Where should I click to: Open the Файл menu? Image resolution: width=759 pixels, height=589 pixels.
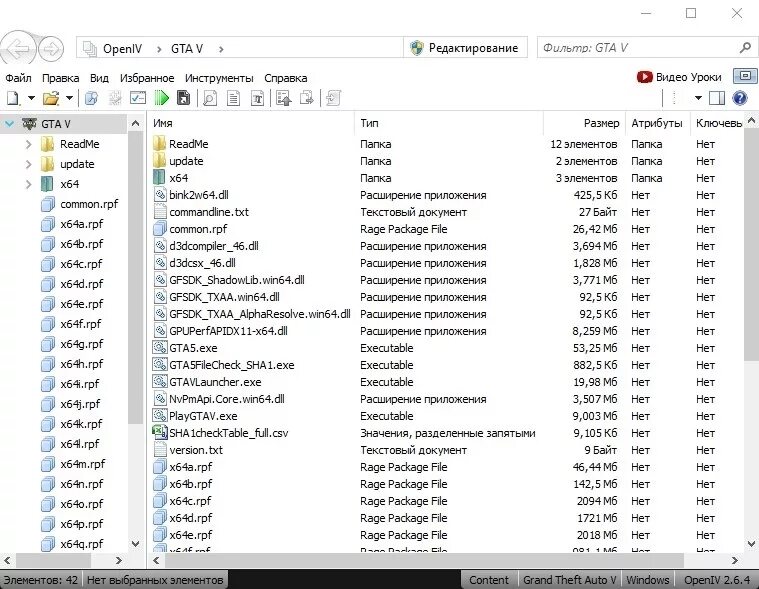coord(18,78)
